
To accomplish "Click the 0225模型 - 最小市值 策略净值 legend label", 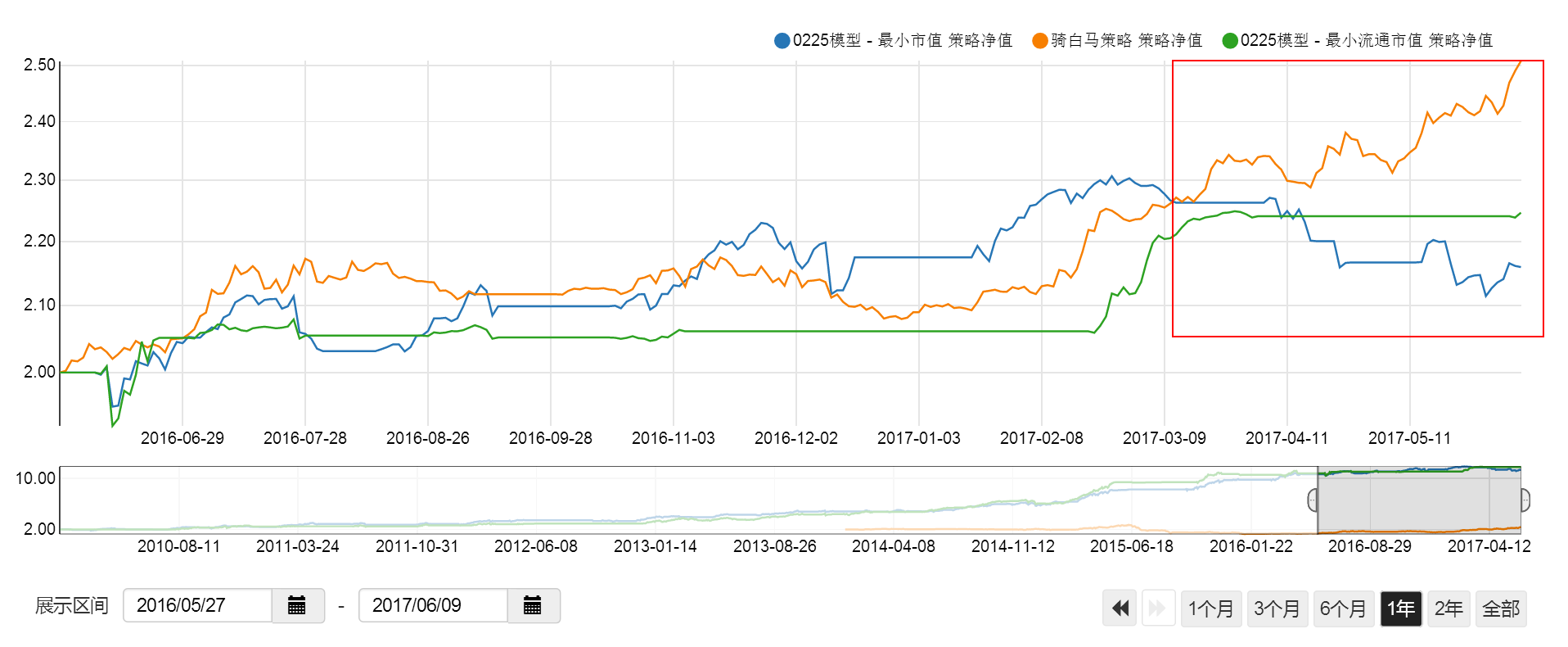I will pyautogui.click(x=903, y=40).
